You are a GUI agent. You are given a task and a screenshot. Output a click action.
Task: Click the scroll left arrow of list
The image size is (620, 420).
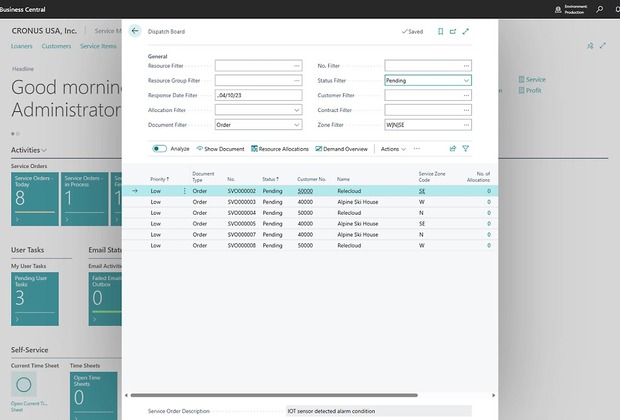click(126, 395)
